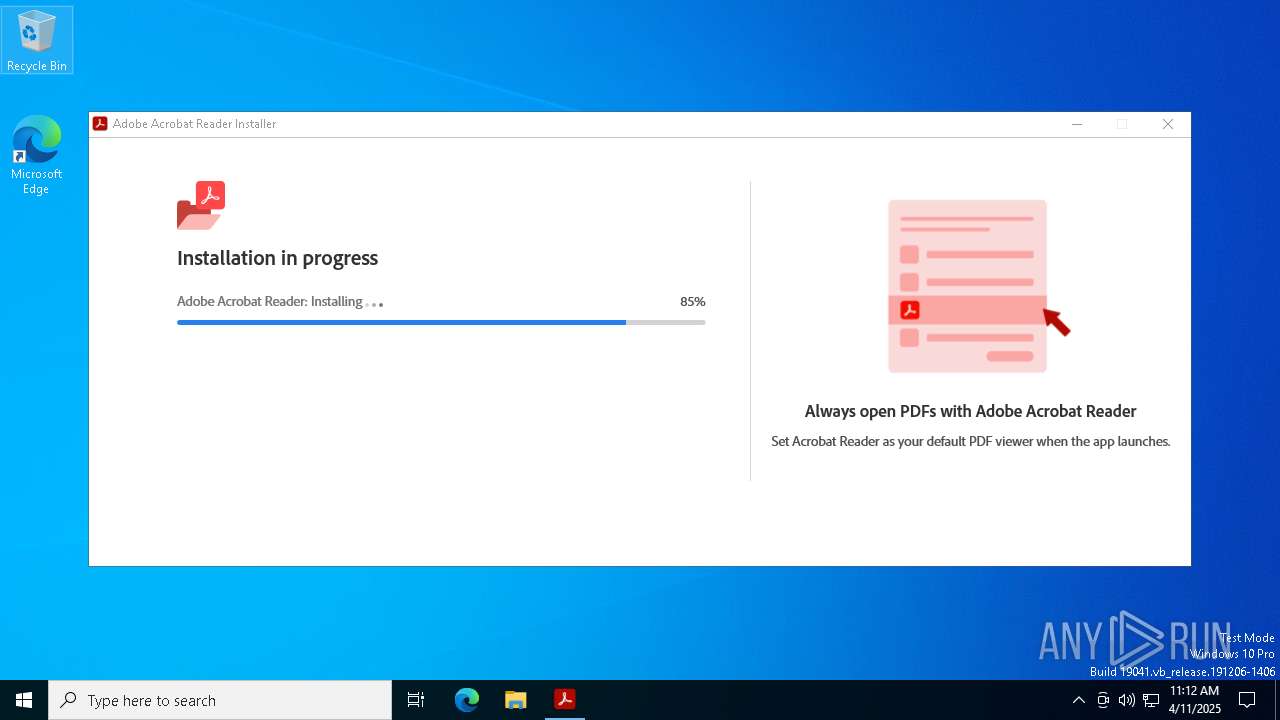Select the Adobe installer taskbar icon
The image size is (1280, 720).
tap(565, 700)
